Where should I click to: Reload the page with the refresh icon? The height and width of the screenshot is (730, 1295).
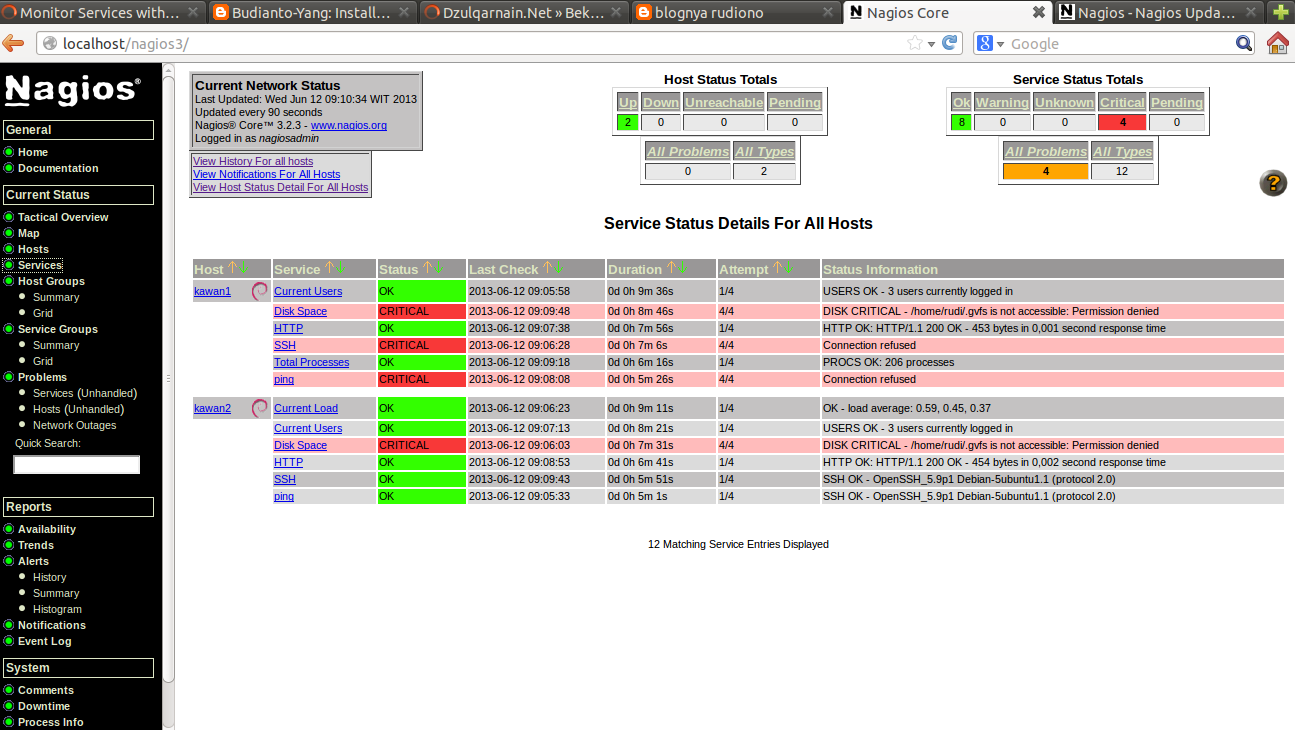(x=950, y=43)
